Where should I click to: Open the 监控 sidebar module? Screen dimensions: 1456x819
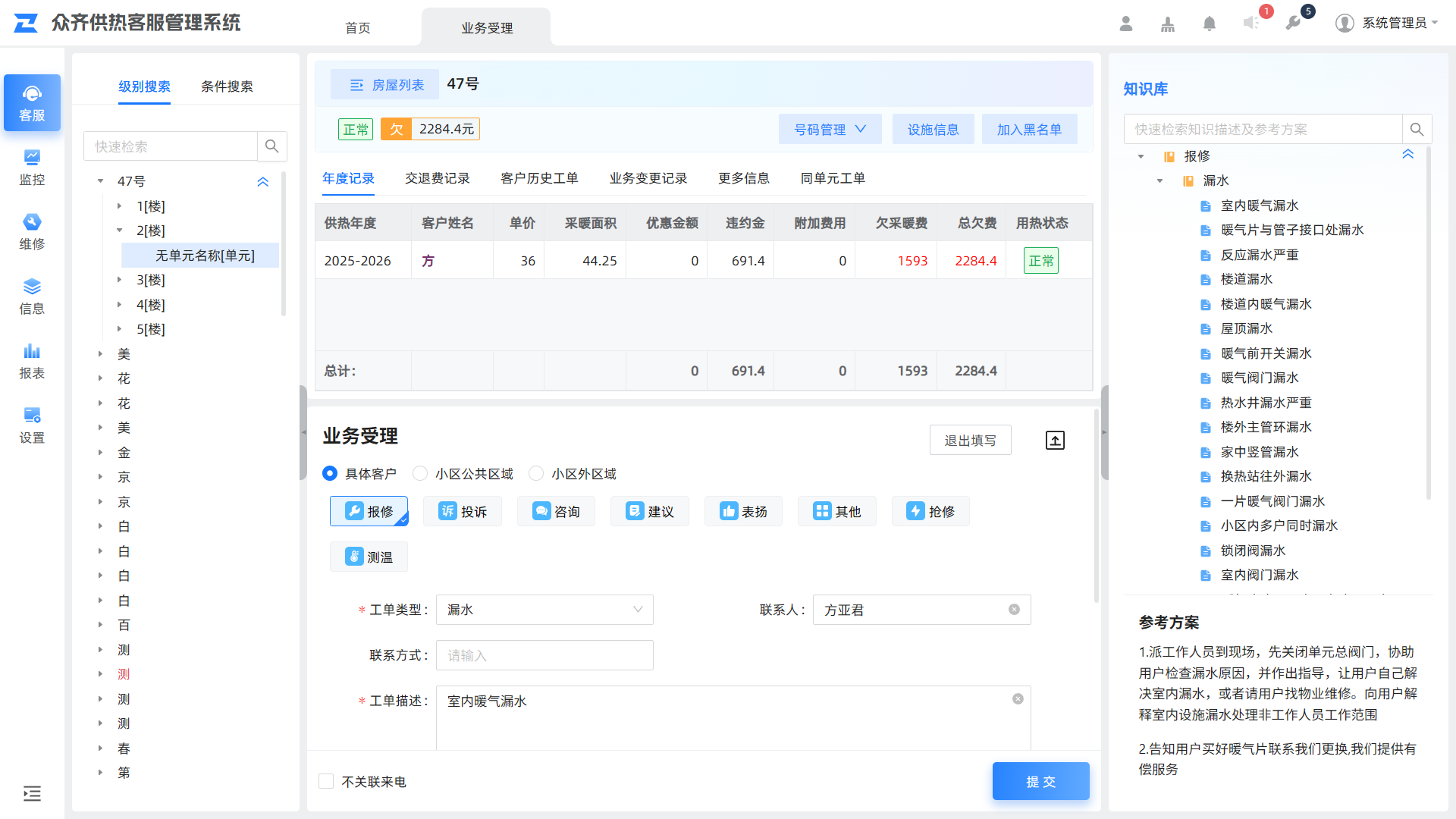[32, 168]
